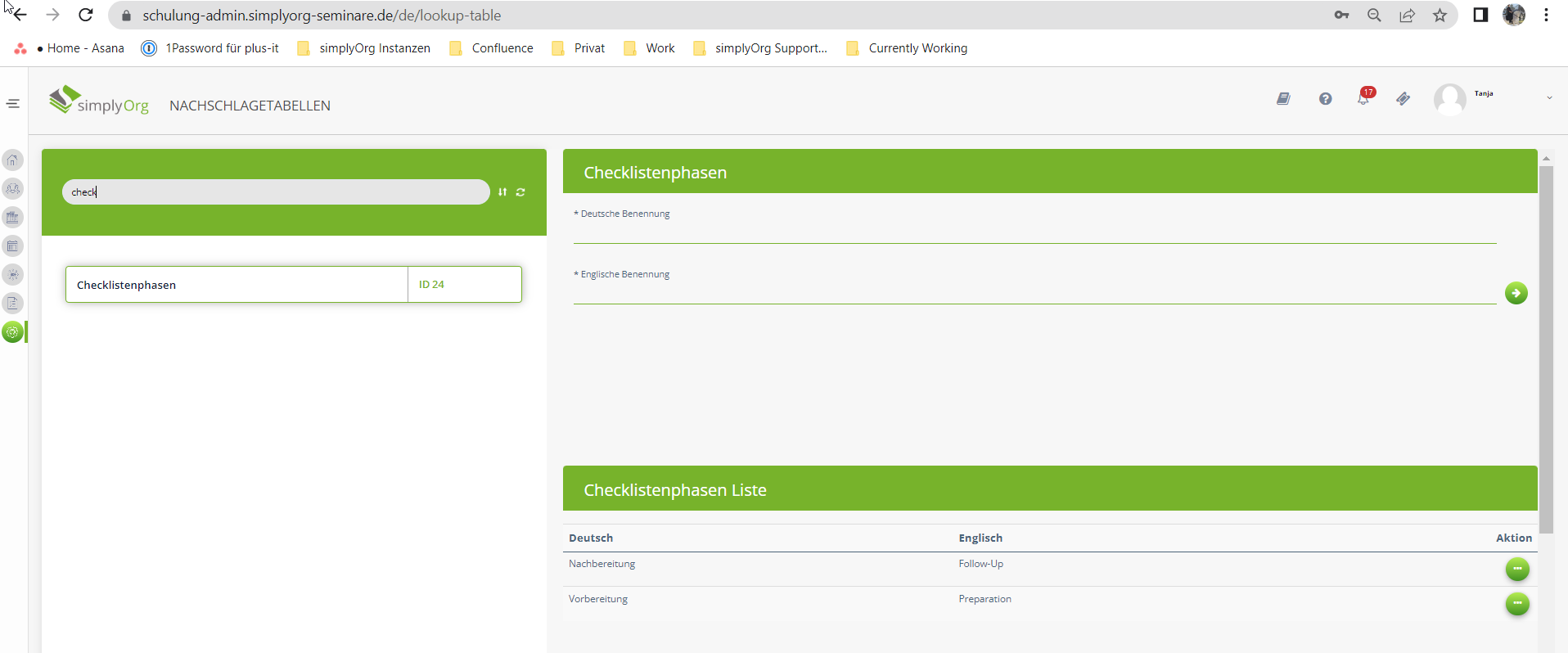Click the refresh icon beside search field
Viewport: 1568px width, 653px height.
(x=520, y=192)
